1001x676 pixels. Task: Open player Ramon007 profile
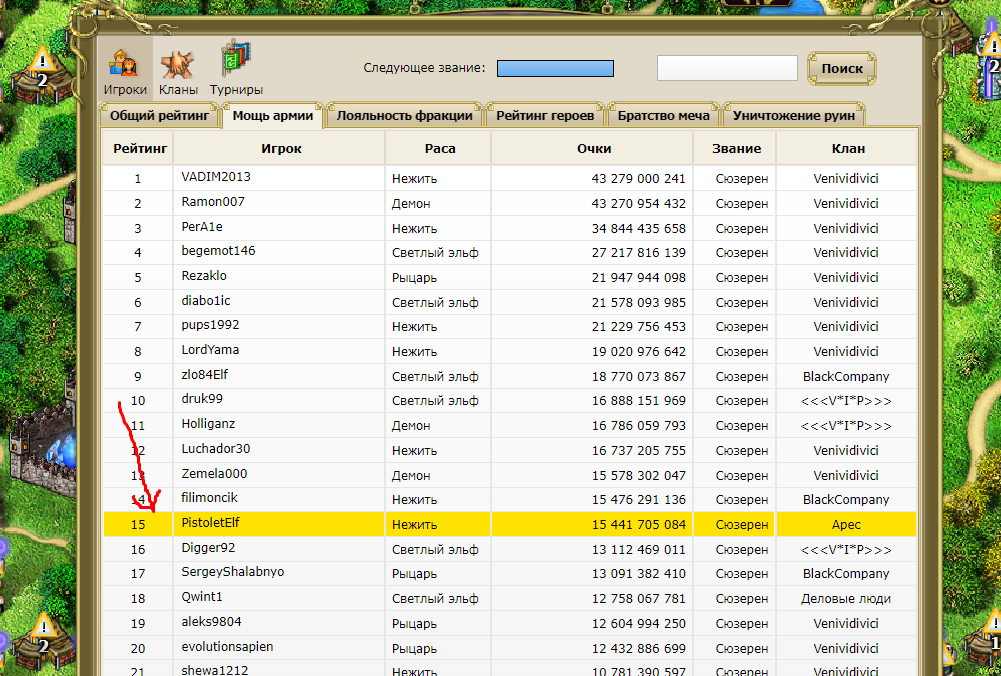(213, 202)
